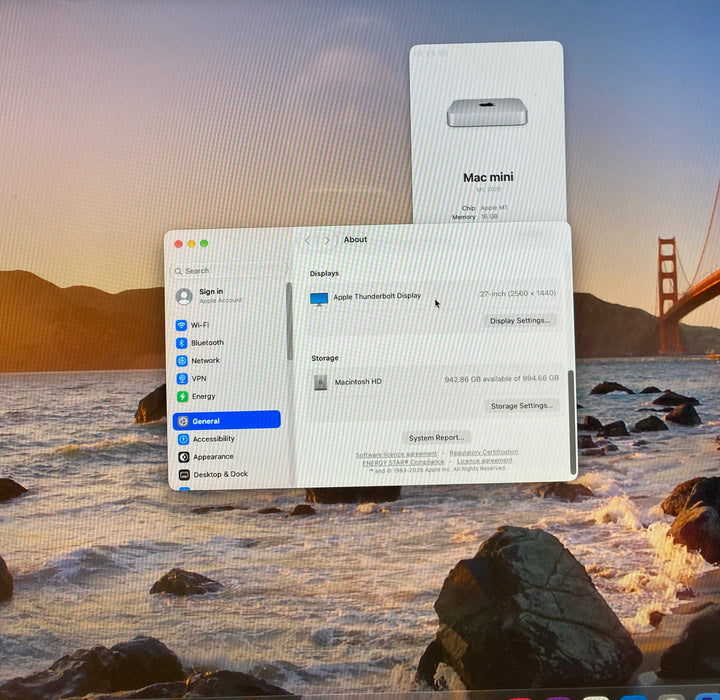Click the Apple Thunderbolt Display monitor icon

point(319,299)
